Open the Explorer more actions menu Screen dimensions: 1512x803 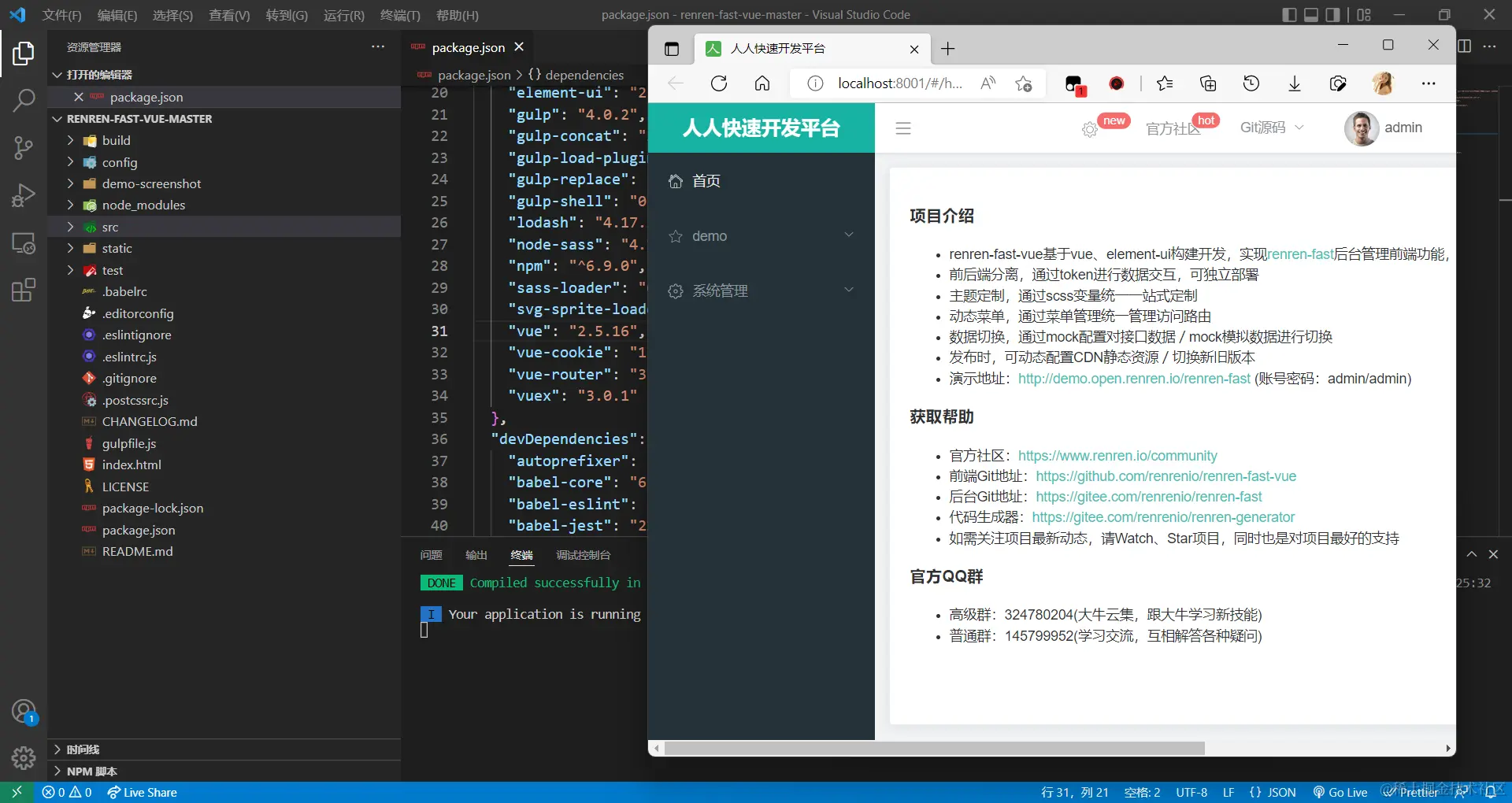coord(378,47)
